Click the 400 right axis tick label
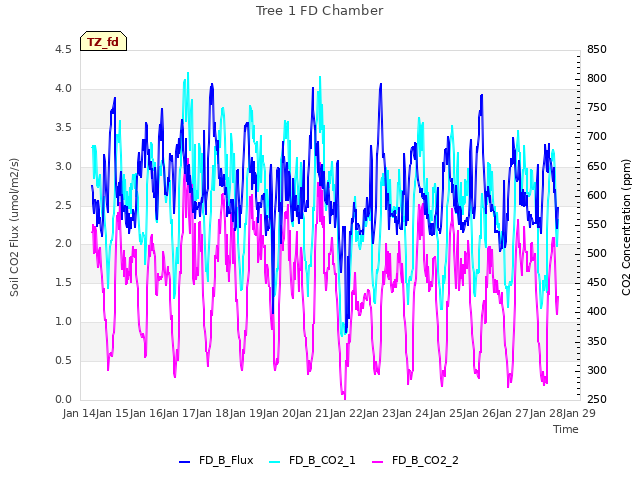The width and height of the screenshot is (640, 480). [x=597, y=312]
